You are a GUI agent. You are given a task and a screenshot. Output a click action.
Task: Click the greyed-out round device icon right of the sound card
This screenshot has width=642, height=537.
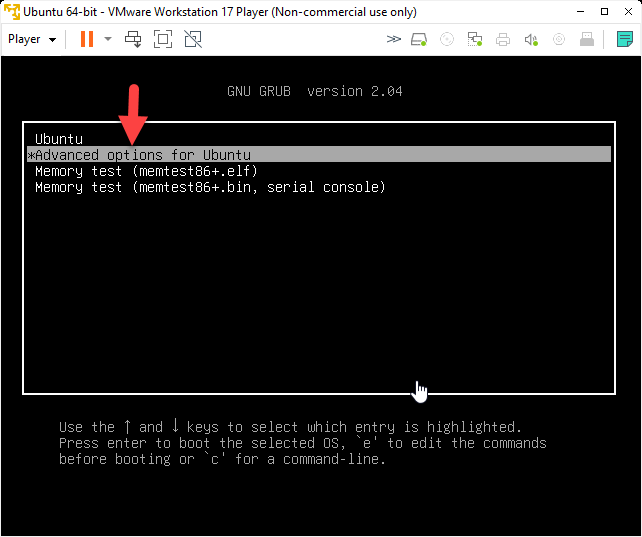click(559, 39)
